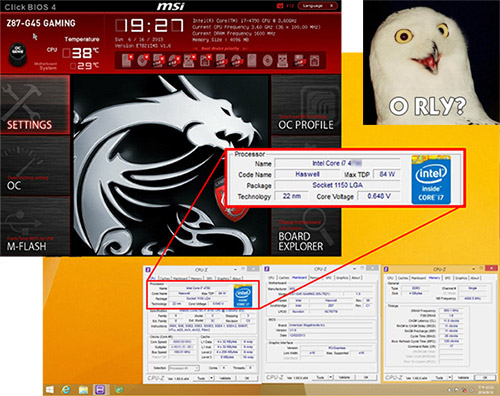Screen dimensions: 500x396
Task: Open processor Selection combo box in CPU-Z
Action: coord(184,368)
